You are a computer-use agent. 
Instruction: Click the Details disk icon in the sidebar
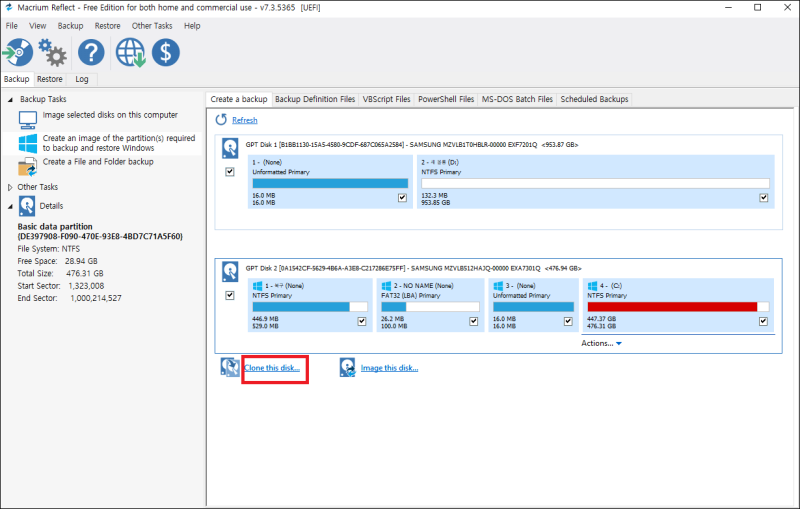coord(27,206)
